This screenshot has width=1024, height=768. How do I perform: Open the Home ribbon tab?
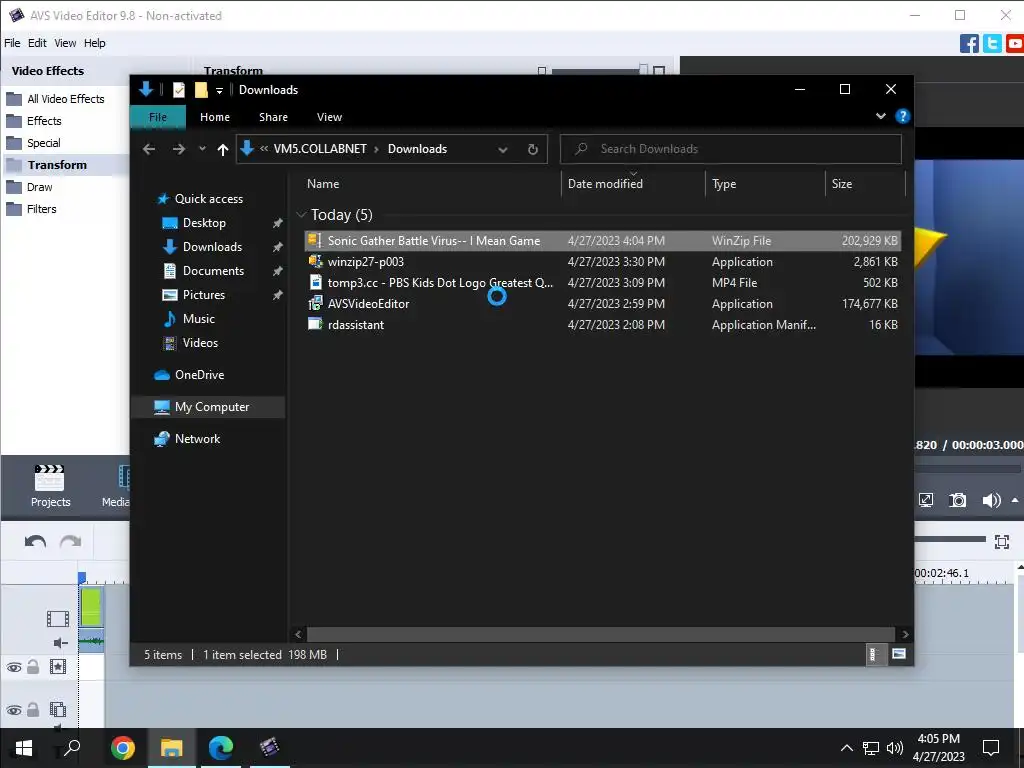(215, 117)
